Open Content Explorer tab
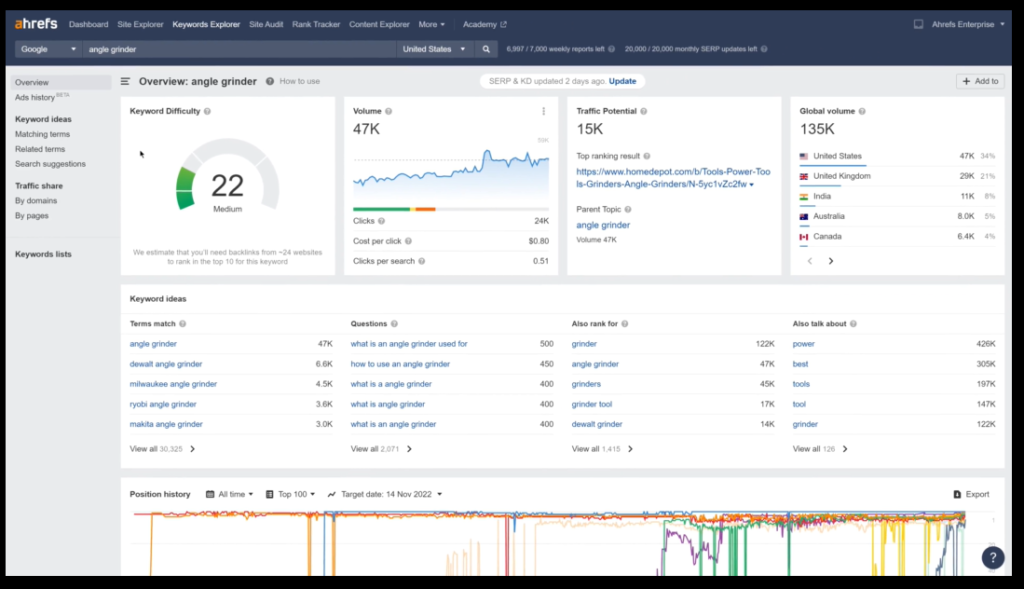This screenshot has height=589, width=1024. tap(379, 25)
